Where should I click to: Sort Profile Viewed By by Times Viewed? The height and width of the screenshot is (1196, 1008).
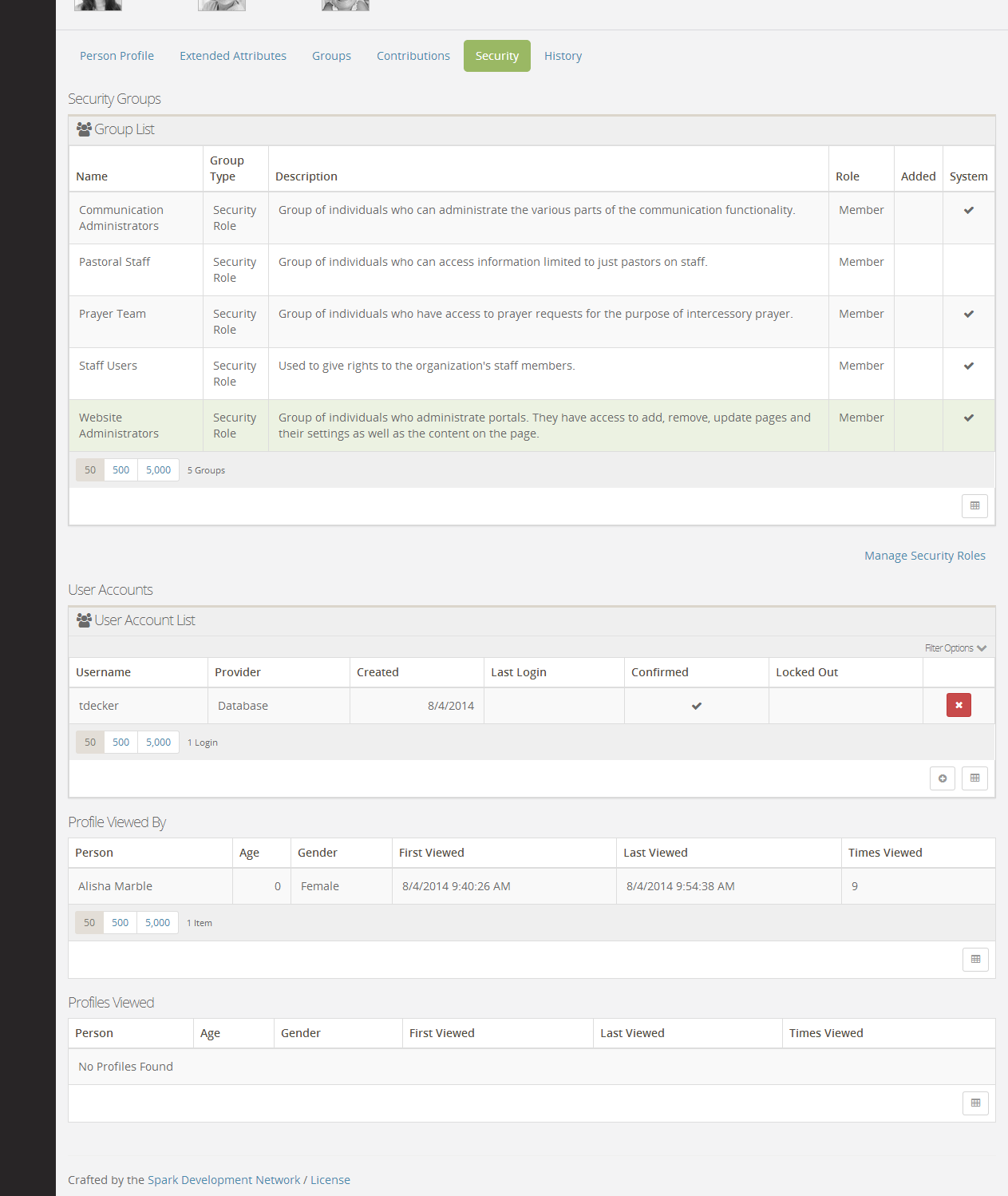885,853
